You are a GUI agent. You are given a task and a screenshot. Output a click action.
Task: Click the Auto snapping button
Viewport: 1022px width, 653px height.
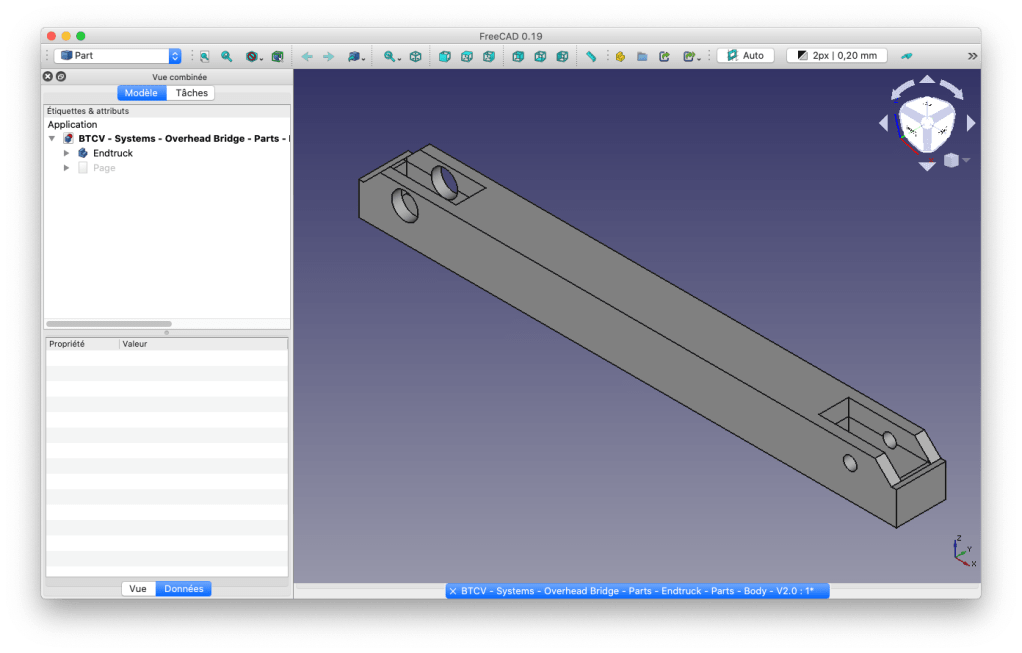click(745, 56)
